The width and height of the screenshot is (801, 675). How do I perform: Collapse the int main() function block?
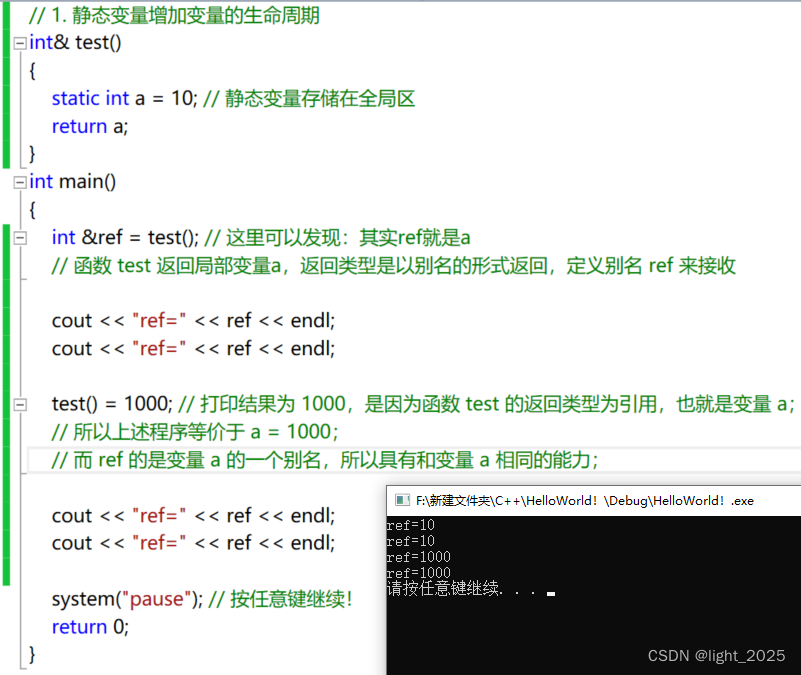coord(20,182)
